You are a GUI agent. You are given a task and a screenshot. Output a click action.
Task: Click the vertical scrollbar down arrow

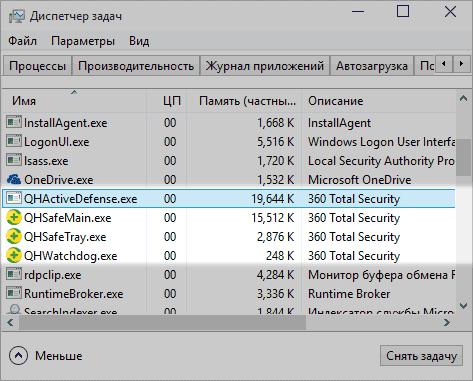pyautogui.click(x=463, y=306)
